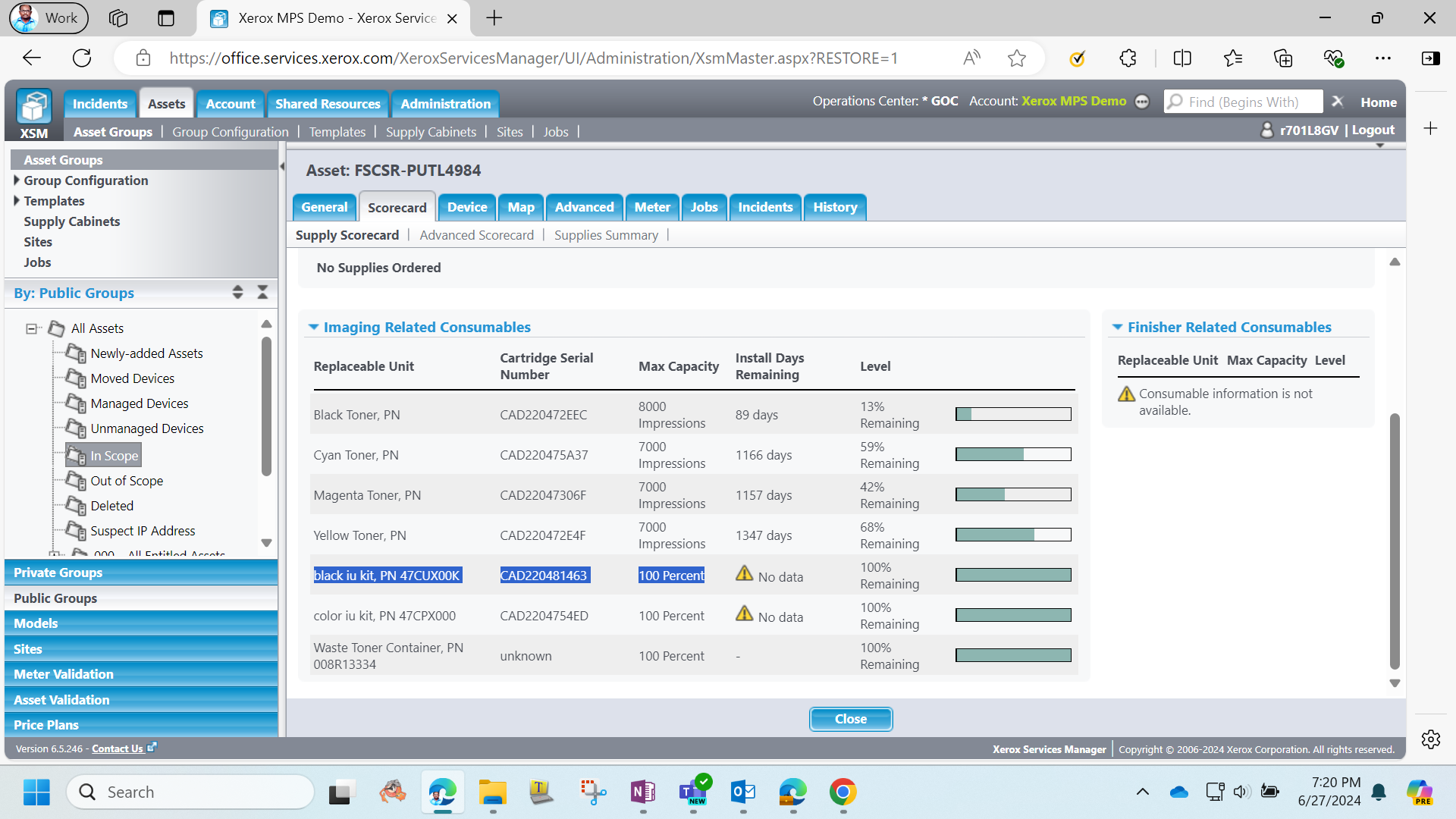Click the Logout link

1373,130
